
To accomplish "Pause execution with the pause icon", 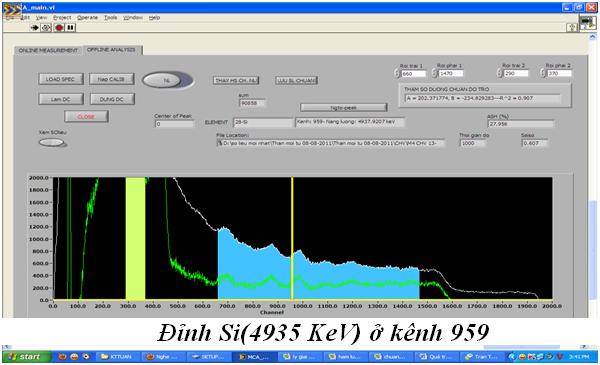I will pyautogui.click(x=70, y=28).
